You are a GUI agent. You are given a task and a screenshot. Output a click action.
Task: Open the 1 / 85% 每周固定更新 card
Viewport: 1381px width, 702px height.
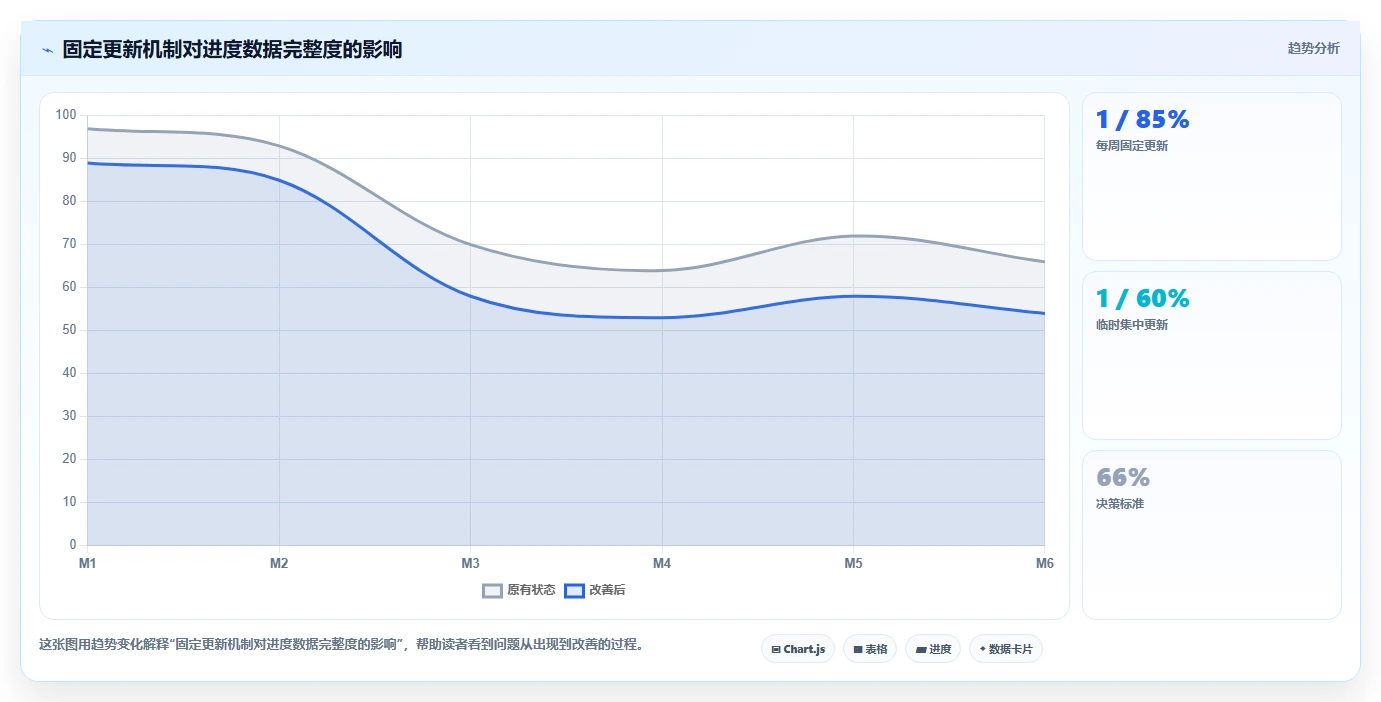click(x=1212, y=177)
